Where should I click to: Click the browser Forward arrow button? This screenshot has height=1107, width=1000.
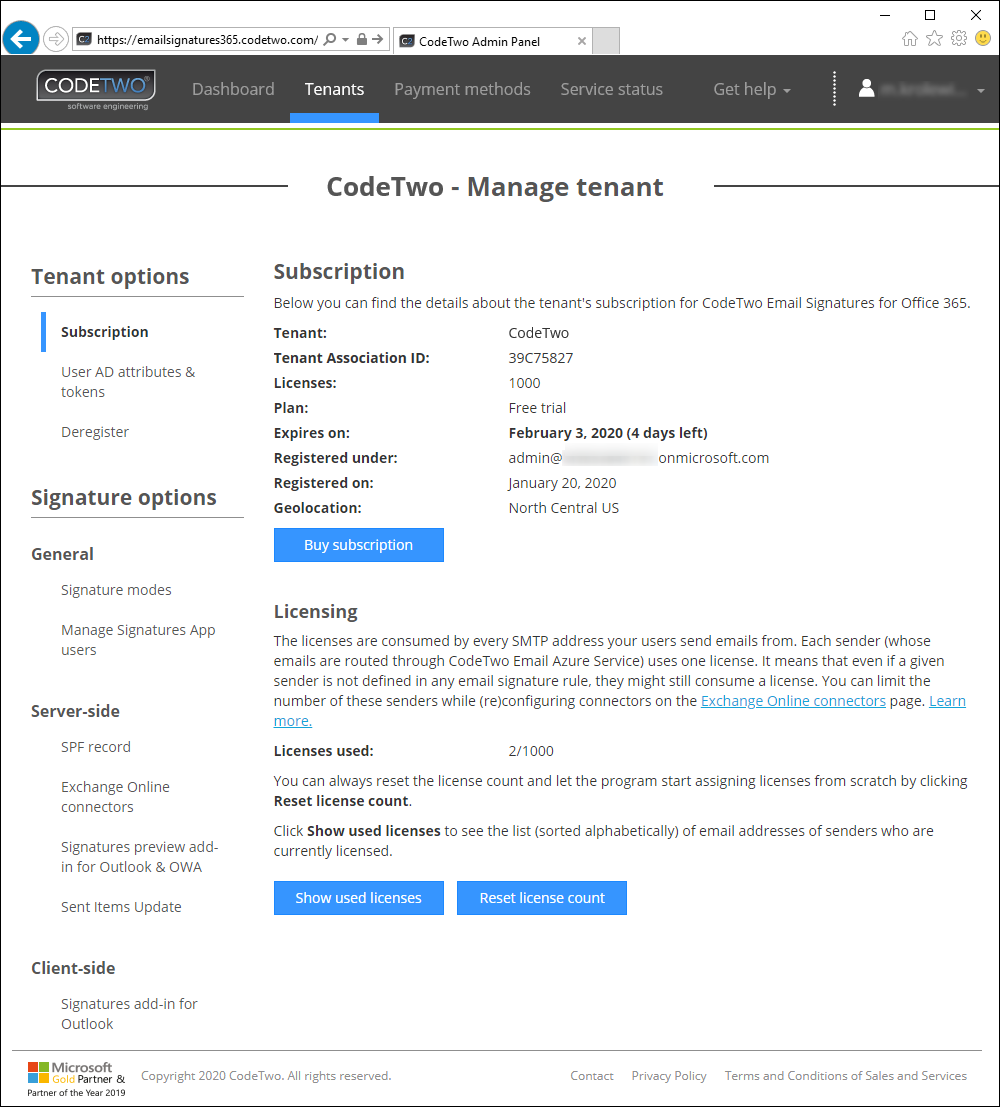56,40
